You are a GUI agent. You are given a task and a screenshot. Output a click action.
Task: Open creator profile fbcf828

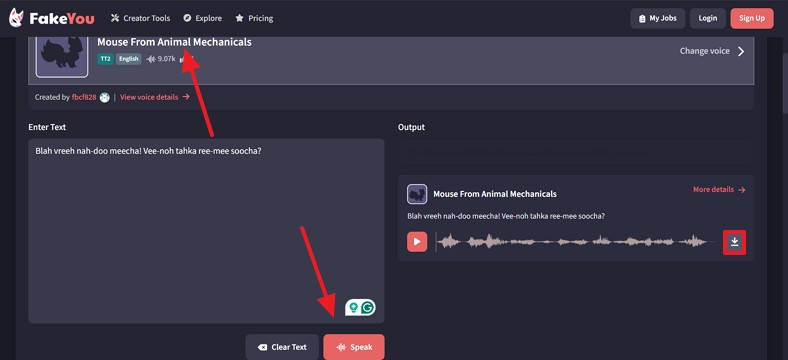(84, 97)
